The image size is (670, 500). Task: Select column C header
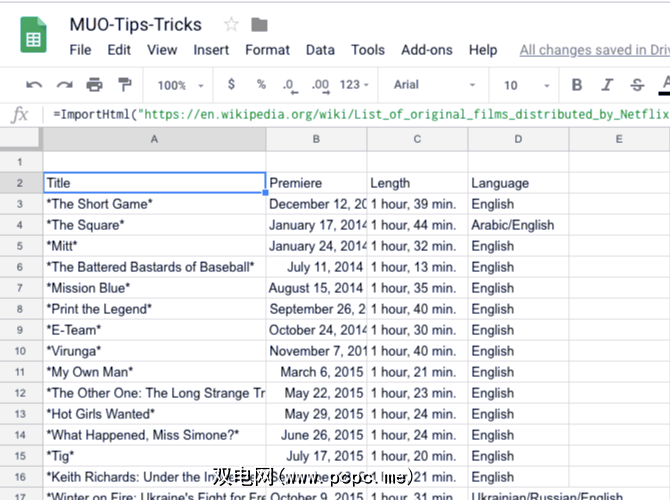[x=417, y=139]
